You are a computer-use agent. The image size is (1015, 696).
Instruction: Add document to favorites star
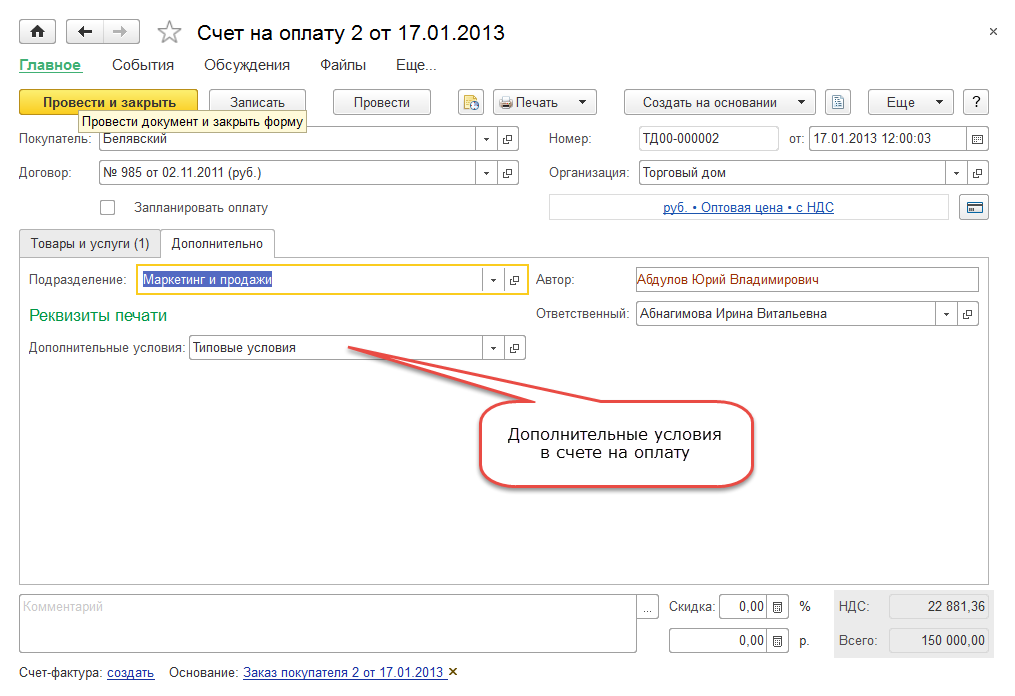[x=169, y=32]
